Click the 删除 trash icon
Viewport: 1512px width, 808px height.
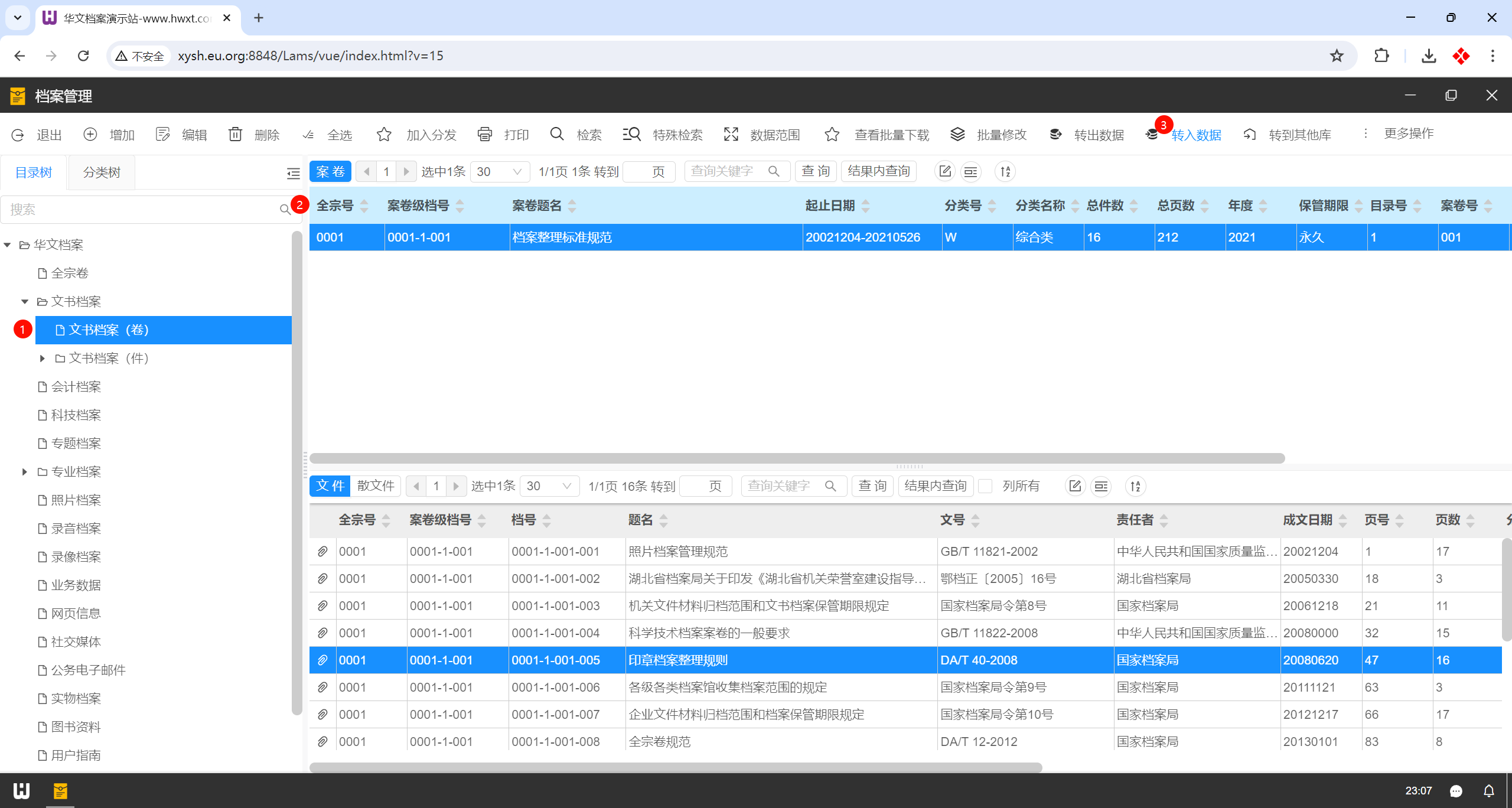point(235,134)
